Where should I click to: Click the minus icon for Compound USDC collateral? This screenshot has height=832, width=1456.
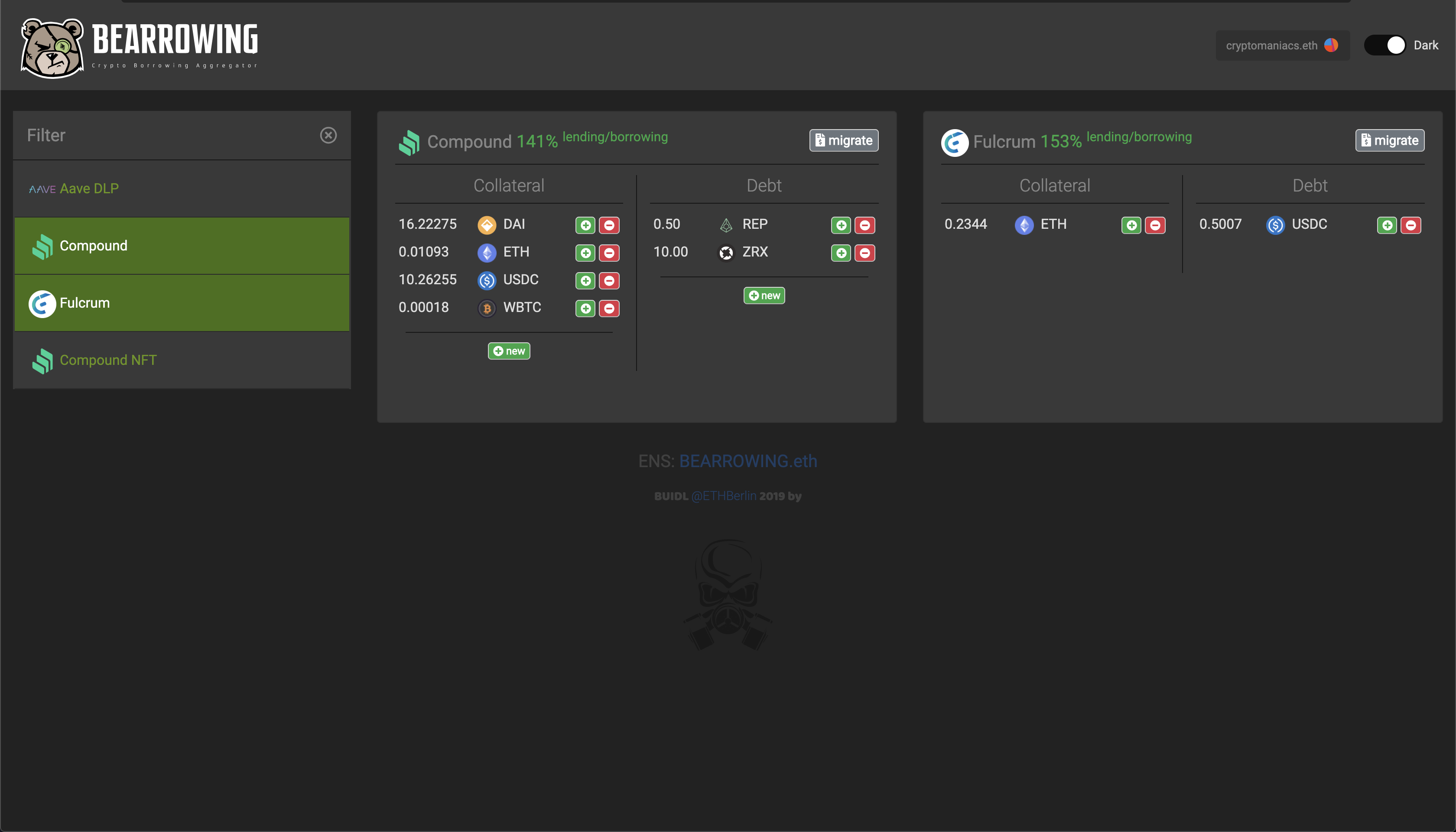click(x=609, y=280)
